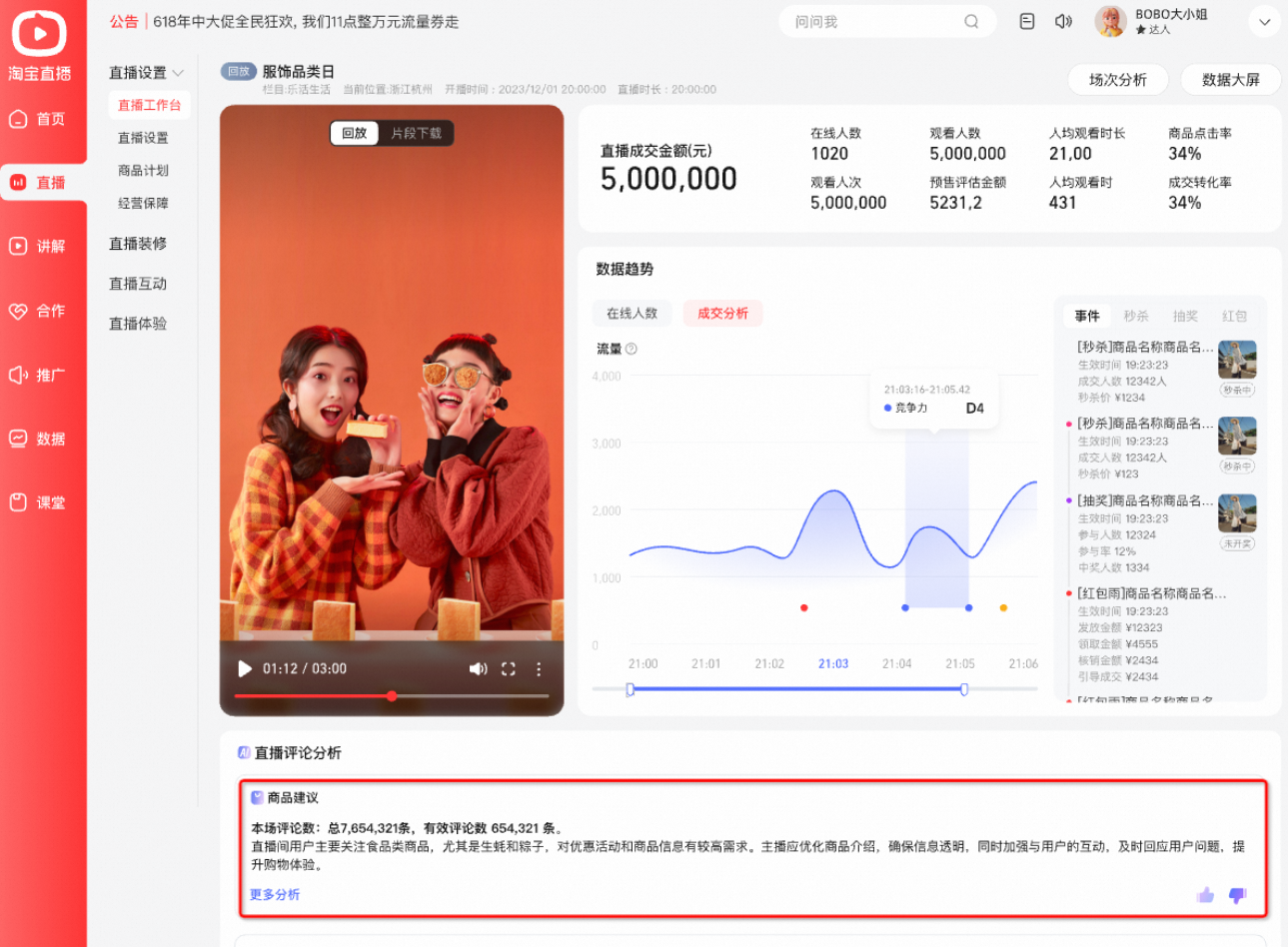Open the 合作 cooperation sidebar item
The width and height of the screenshot is (1288, 947).
38,311
